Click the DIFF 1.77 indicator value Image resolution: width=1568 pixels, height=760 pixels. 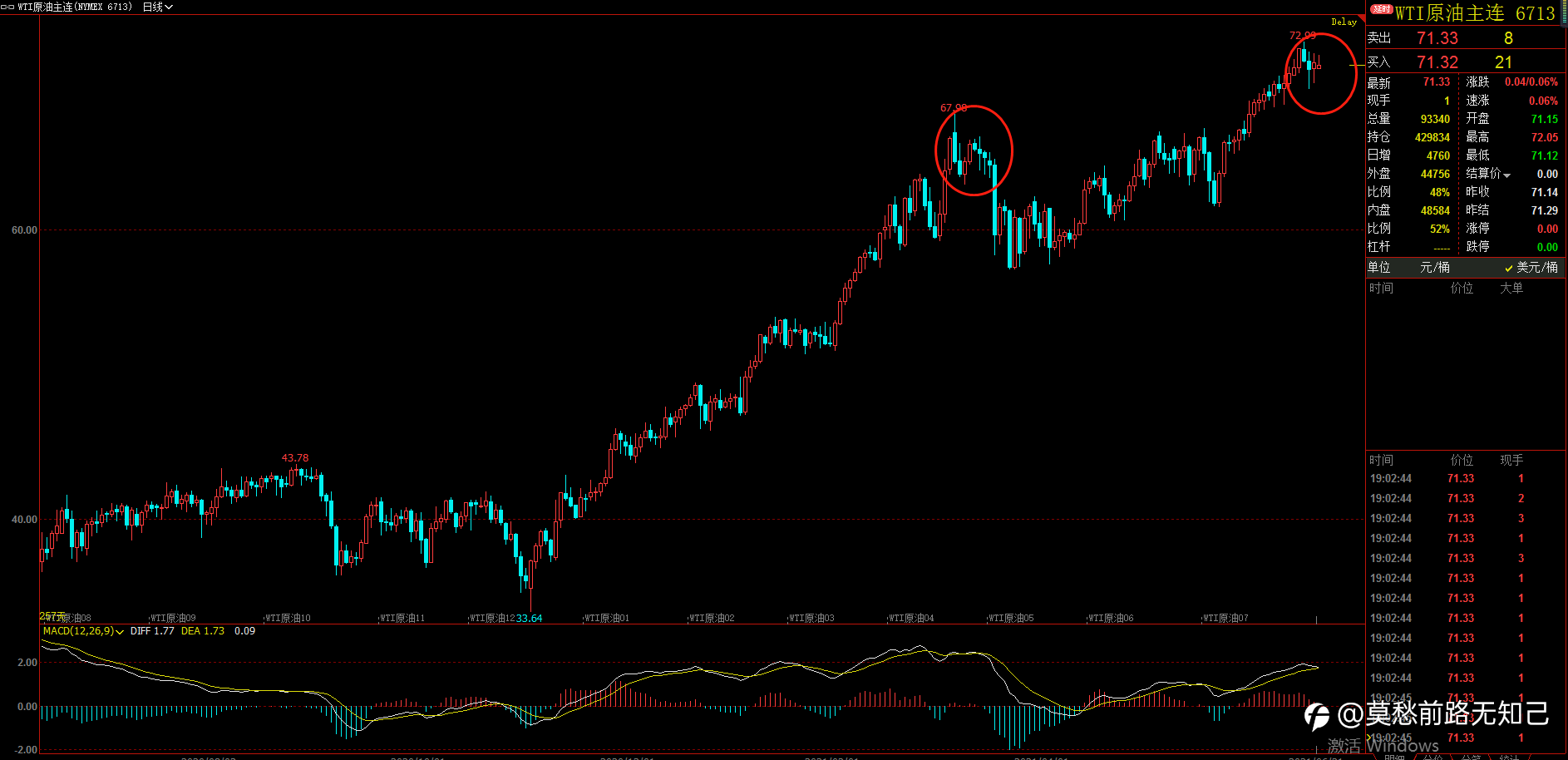coord(152,631)
